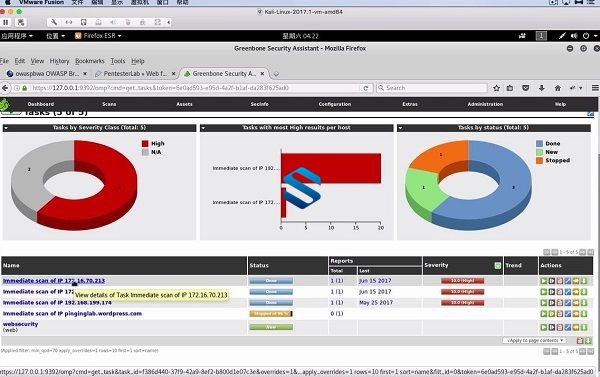Reload the page in Firefox address bar
Viewport: 600px width, 377px height.
click(x=365, y=88)
